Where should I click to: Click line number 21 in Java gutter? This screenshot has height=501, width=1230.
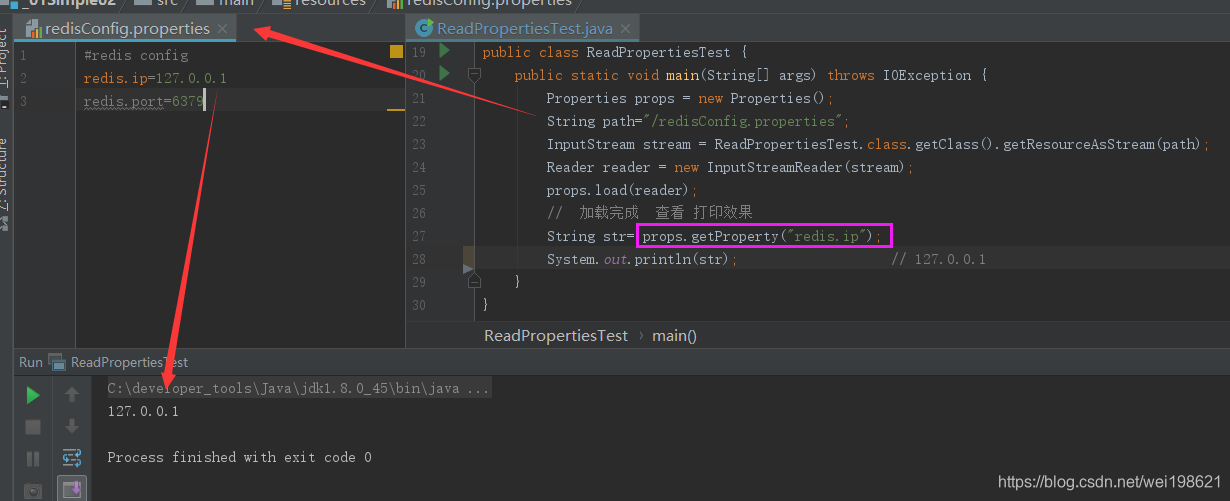[x=418, y=98]
